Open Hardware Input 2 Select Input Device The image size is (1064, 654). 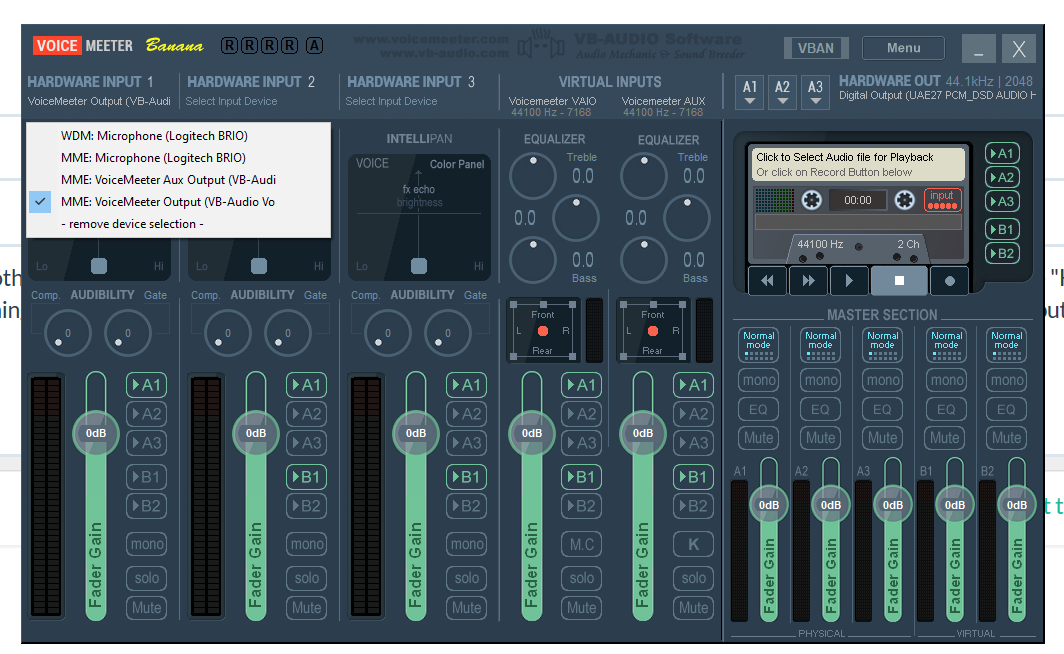click(x=231, y=101)
